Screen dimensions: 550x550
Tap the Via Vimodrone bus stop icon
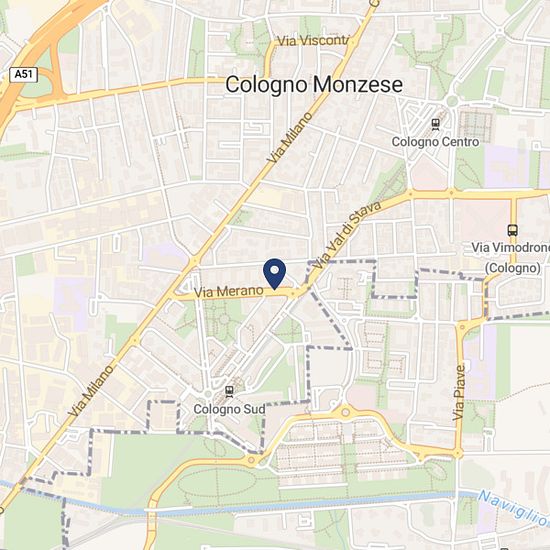point(512,230)
